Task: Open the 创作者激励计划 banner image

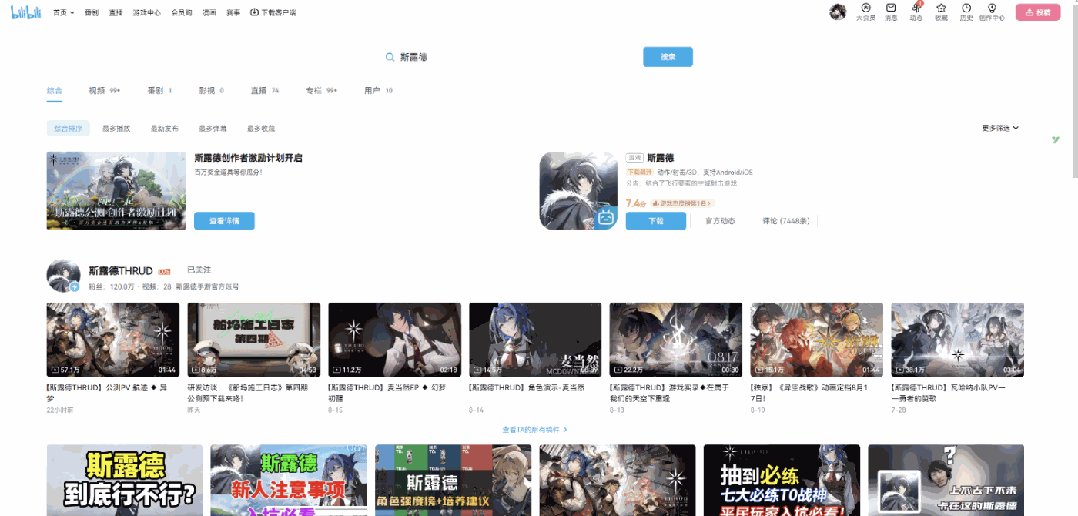Action: coord(116,191)
